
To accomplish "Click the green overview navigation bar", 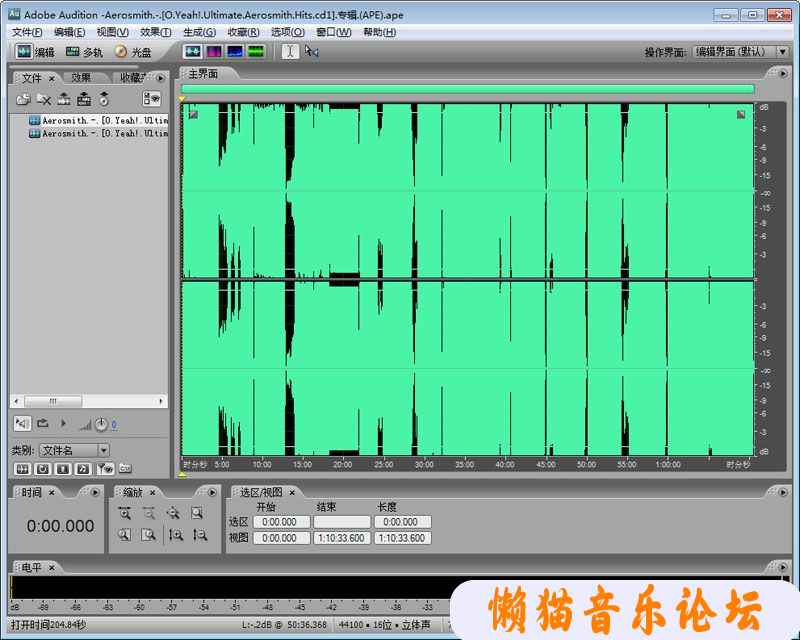I will coord(467,89).
